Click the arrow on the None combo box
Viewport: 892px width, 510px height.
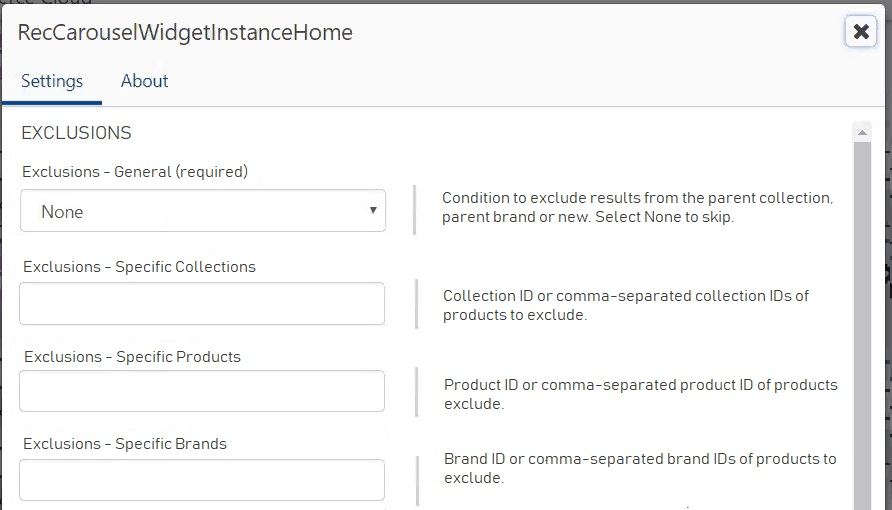click(x=373, y=211)
